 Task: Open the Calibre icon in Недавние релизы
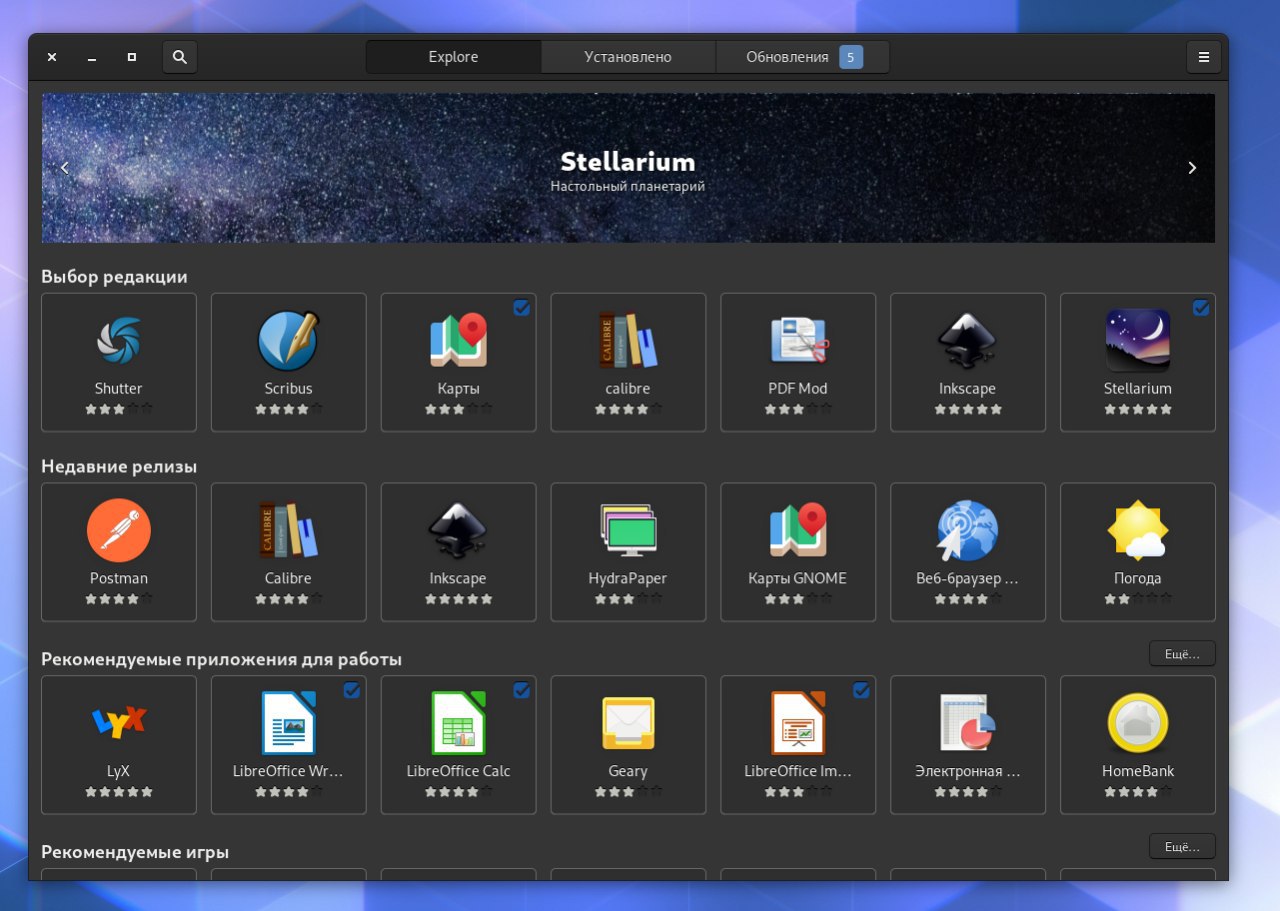pos(288,530)
